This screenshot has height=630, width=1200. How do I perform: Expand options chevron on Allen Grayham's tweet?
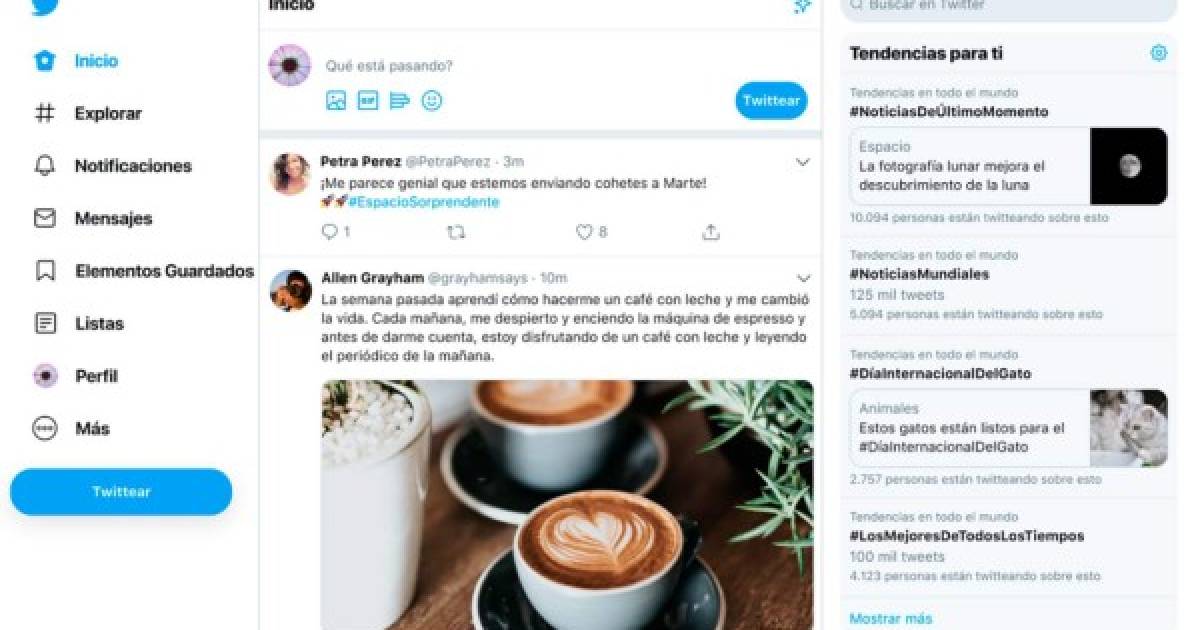pos(803,278)
